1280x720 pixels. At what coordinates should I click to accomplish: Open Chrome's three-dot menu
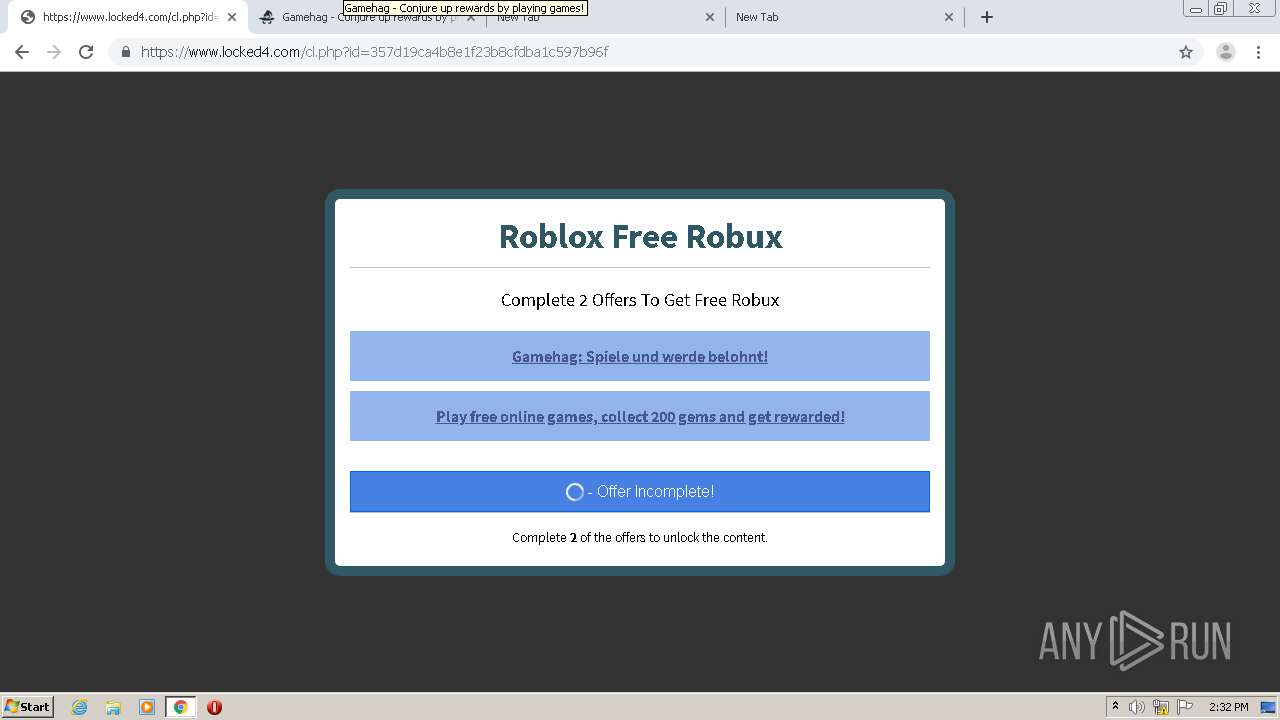1258,52
